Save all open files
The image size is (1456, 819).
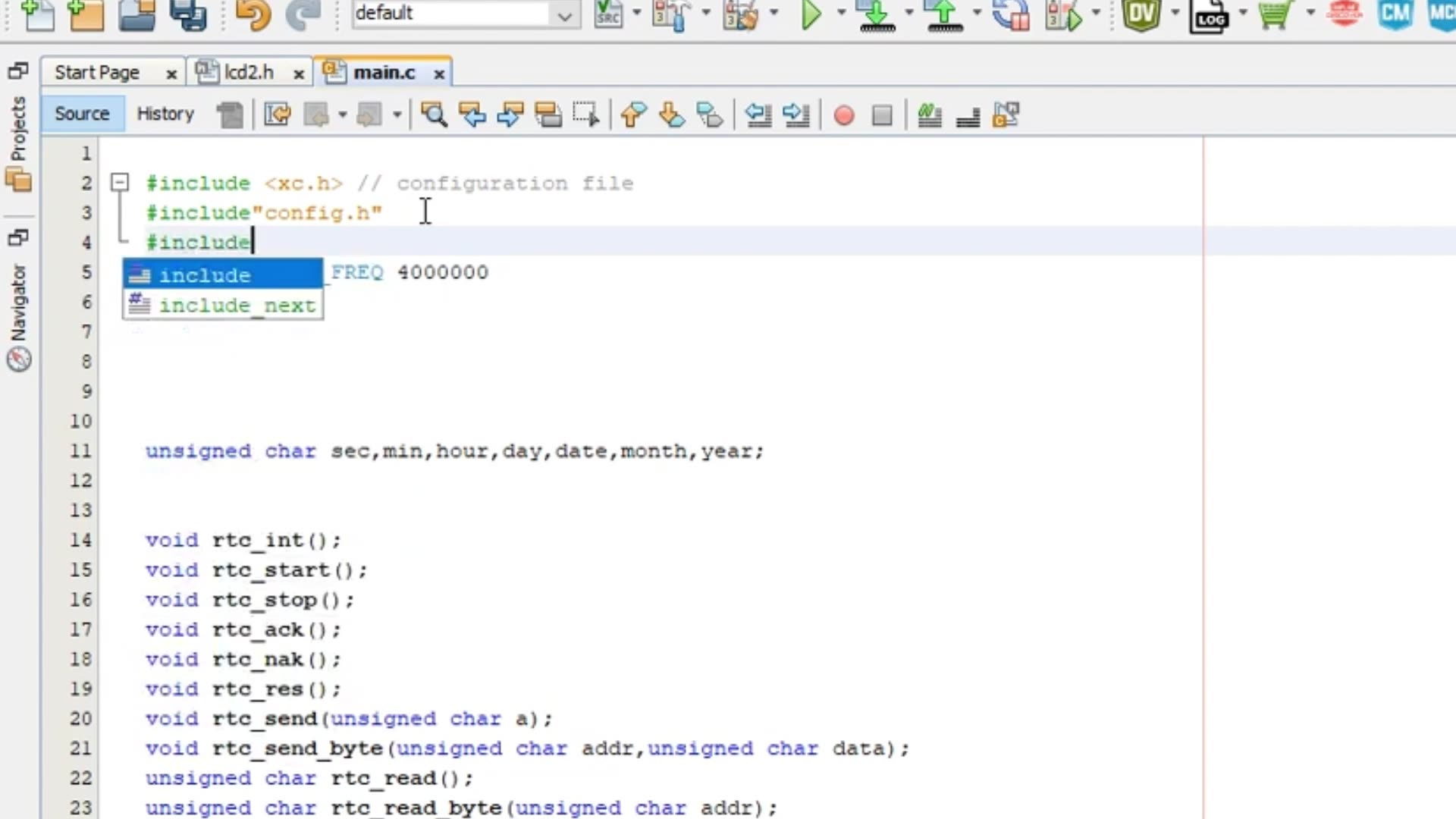click(190, 15)
